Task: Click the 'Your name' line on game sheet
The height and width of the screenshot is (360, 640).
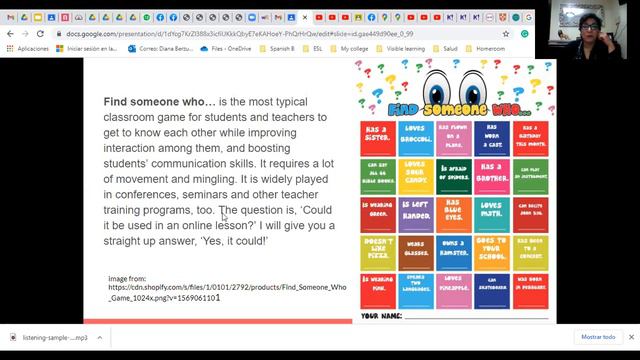Action: [x=455, y=316]
